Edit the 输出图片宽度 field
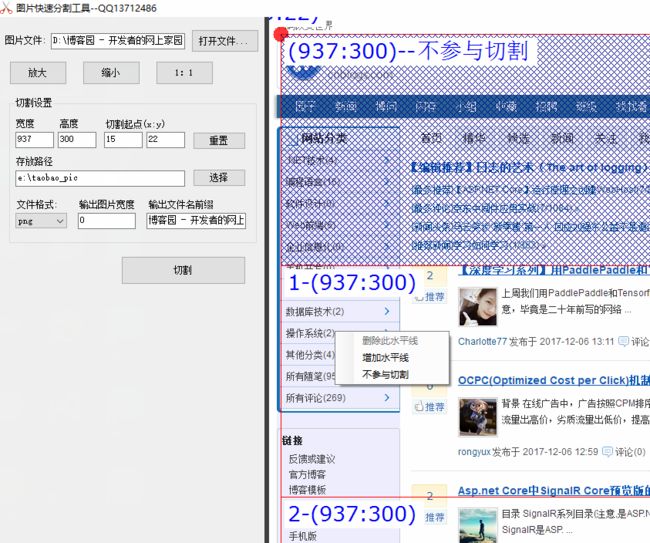The width and height of the screenshot is (650, 543). (107, 221)
